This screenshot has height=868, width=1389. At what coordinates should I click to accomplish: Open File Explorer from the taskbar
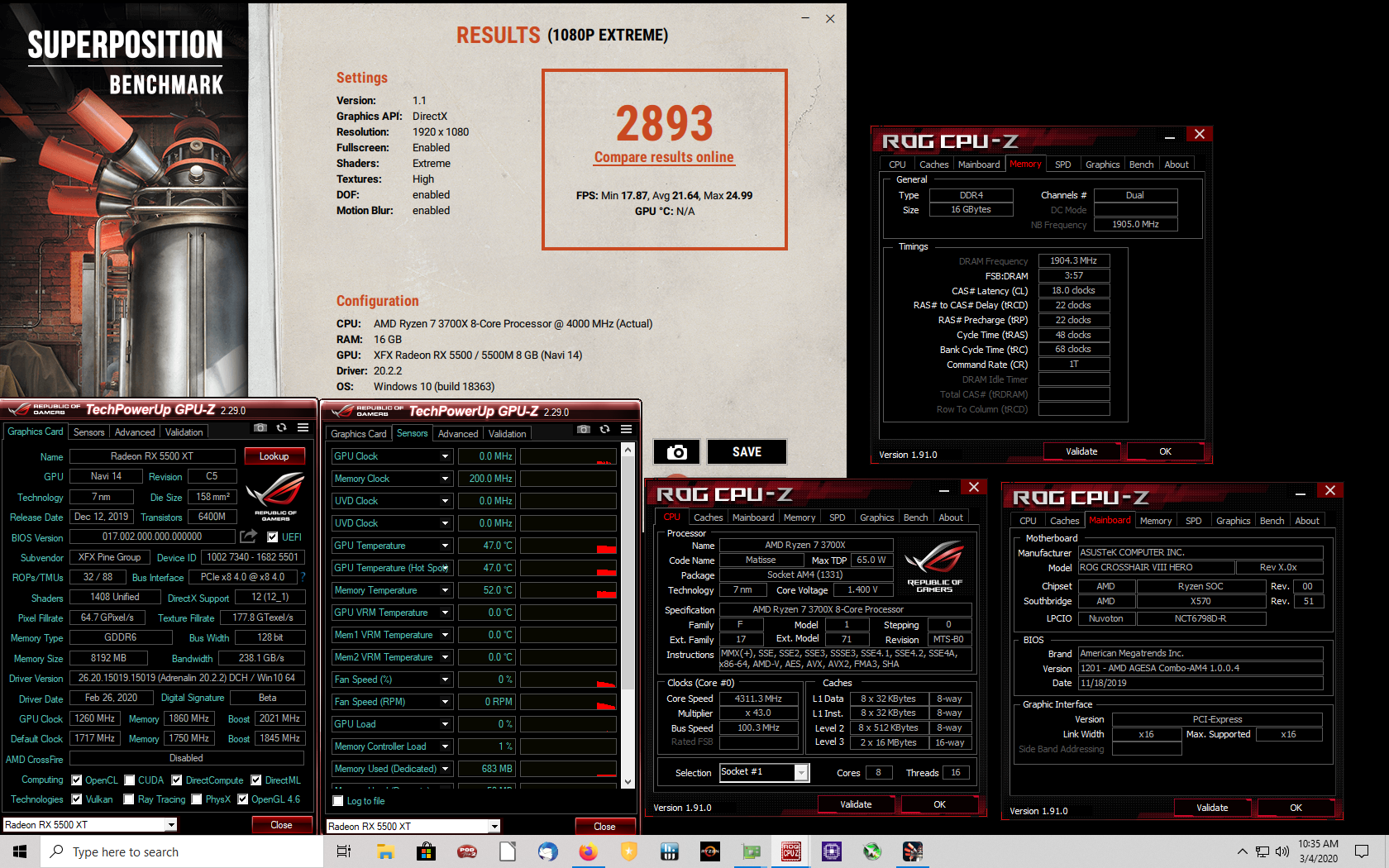(x=385, y=851)
